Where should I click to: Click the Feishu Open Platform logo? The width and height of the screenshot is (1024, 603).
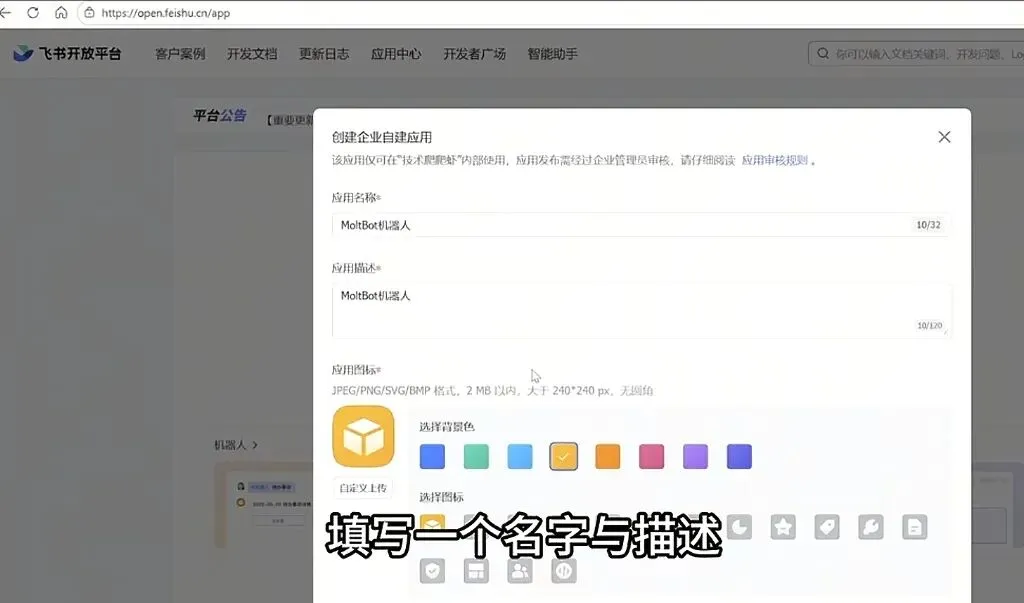click(x=67, y=54)
